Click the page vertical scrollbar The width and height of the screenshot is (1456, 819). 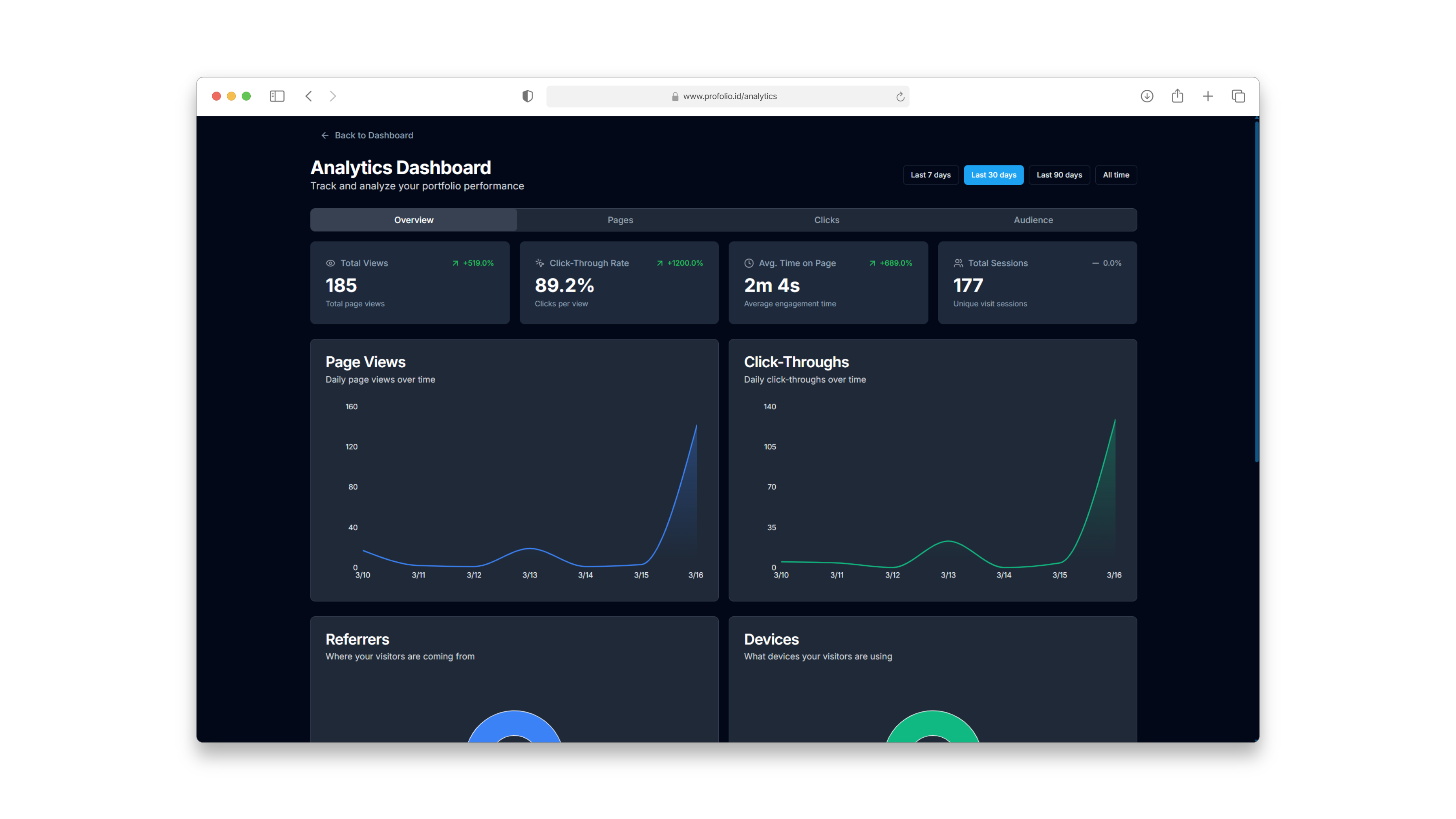1257,291
